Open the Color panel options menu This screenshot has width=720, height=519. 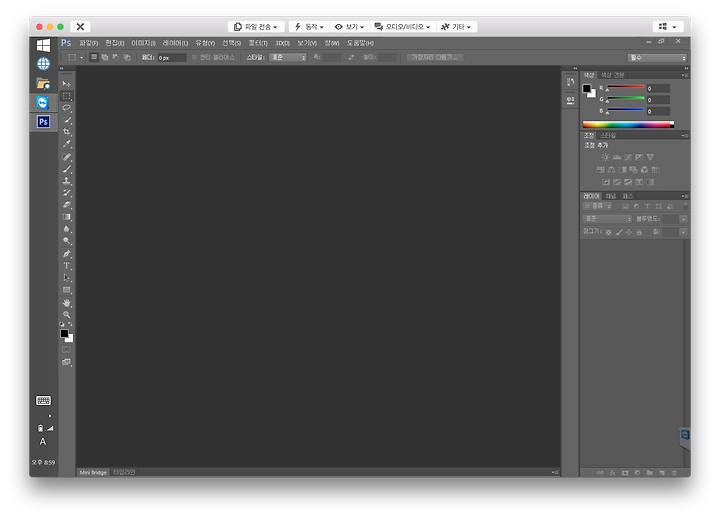click(685, 75)
